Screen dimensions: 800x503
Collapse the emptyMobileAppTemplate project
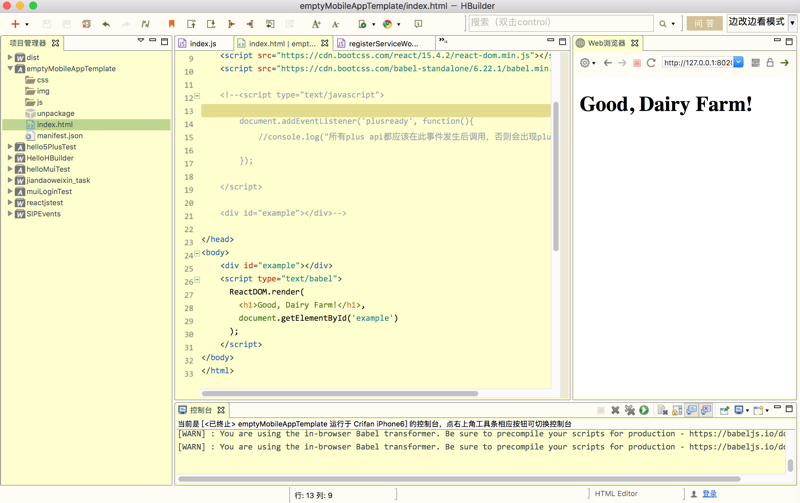[x=10, y=69]
